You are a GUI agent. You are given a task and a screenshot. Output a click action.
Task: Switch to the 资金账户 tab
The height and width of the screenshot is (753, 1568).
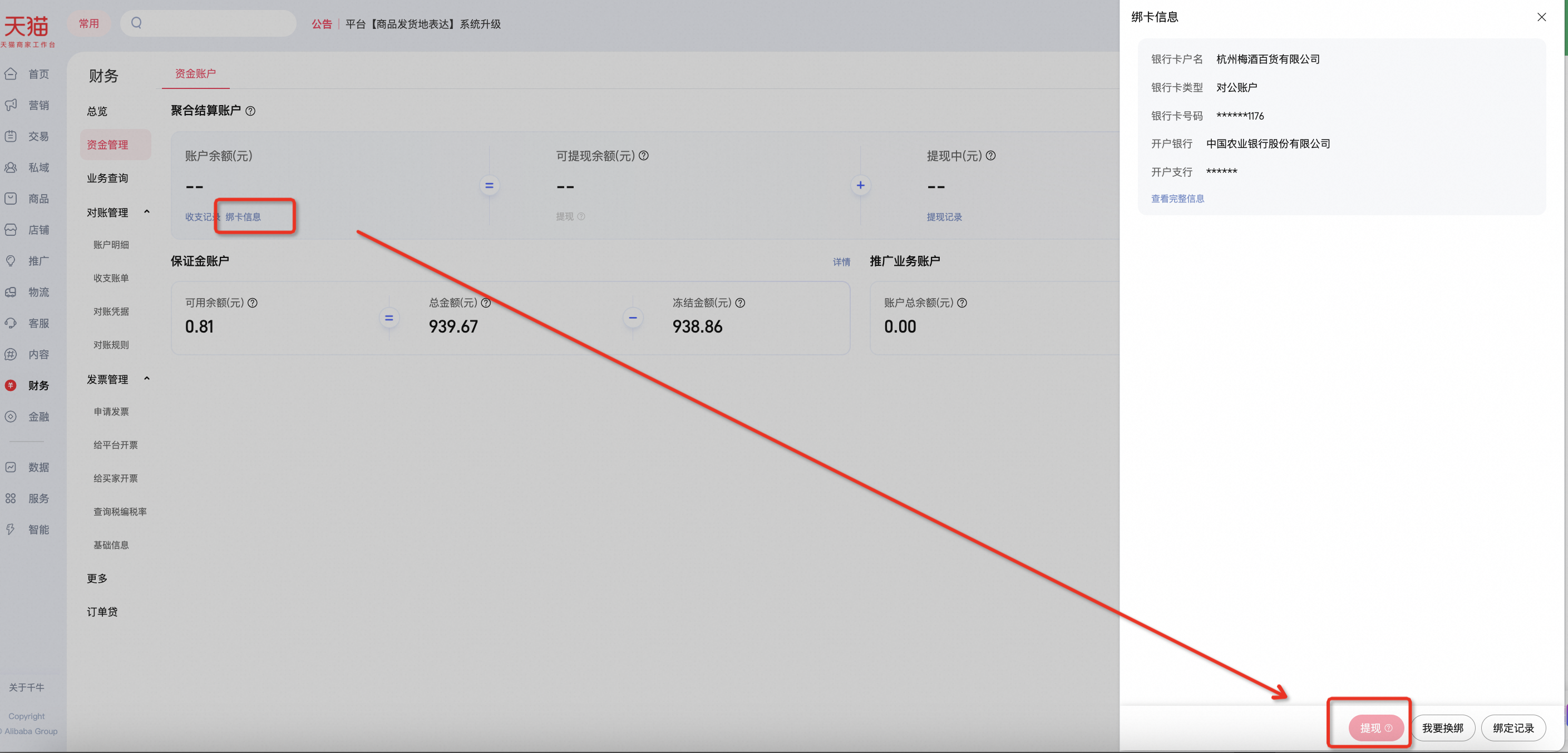[195, 73]
